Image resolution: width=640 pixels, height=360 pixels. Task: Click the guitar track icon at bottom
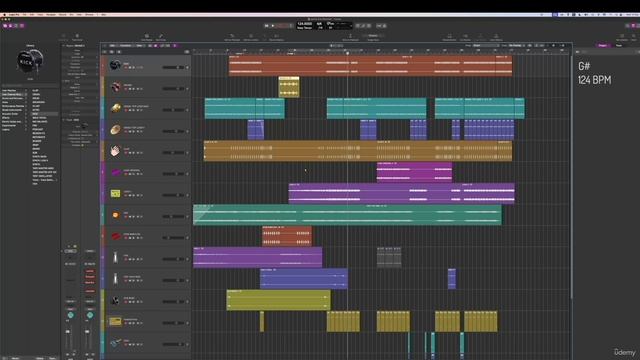(116, 343)
